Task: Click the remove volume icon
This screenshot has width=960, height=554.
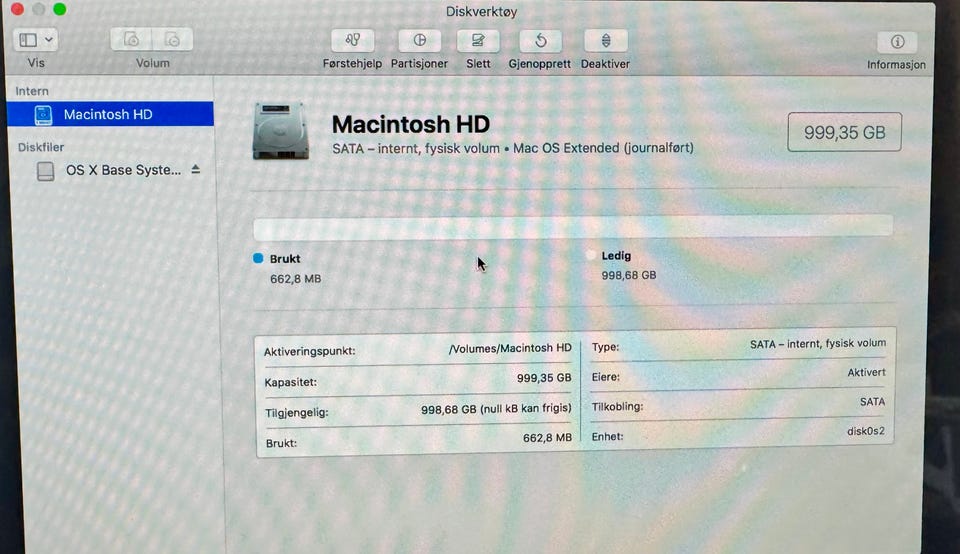Action: 173,40
